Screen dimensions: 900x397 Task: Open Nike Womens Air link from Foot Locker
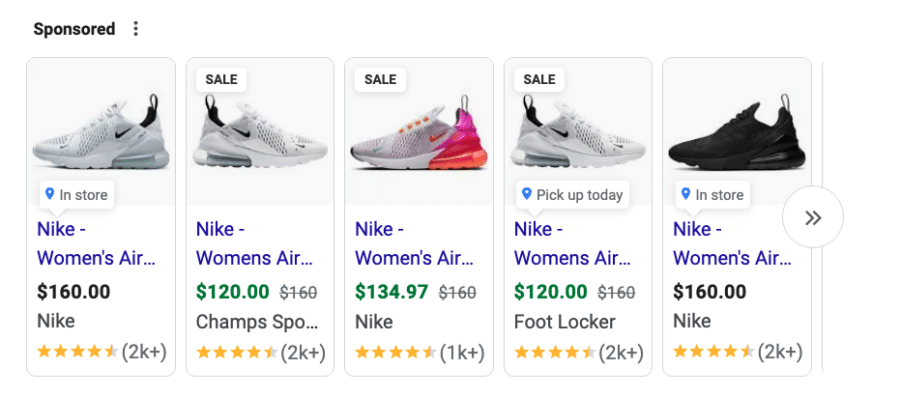pos(573,244)
